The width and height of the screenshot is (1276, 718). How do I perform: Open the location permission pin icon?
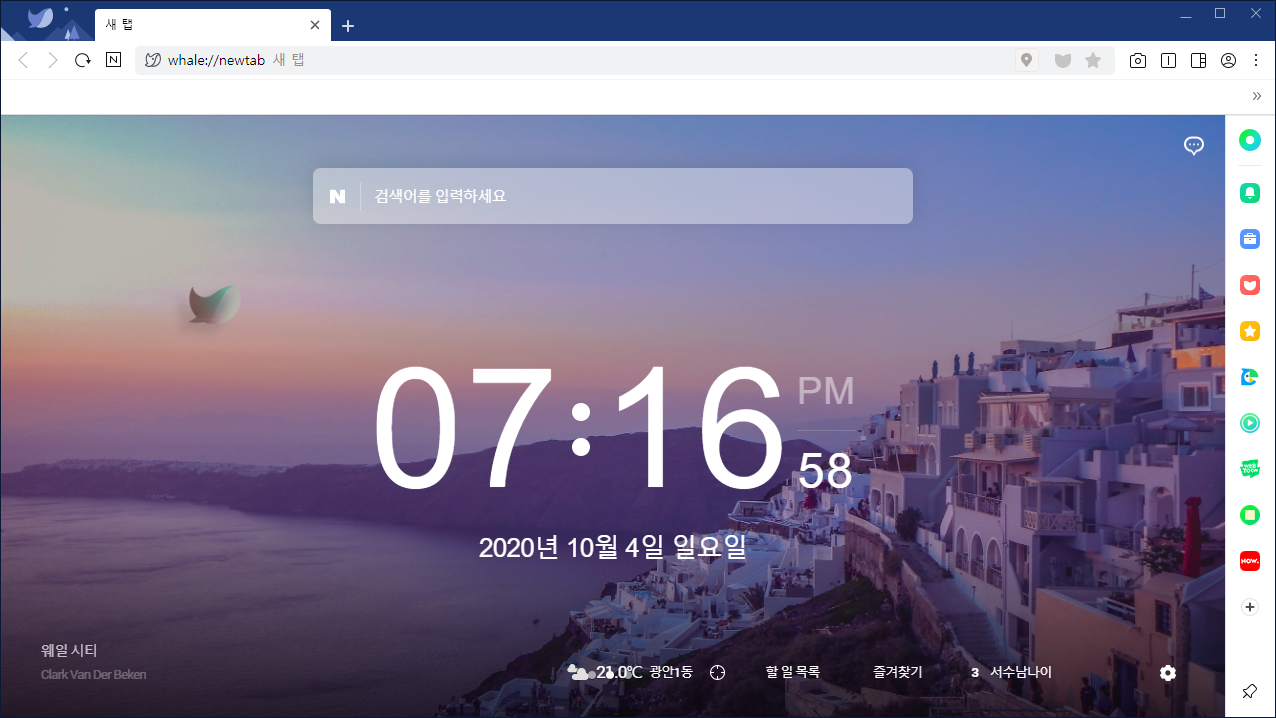[x=1026, y=61]
